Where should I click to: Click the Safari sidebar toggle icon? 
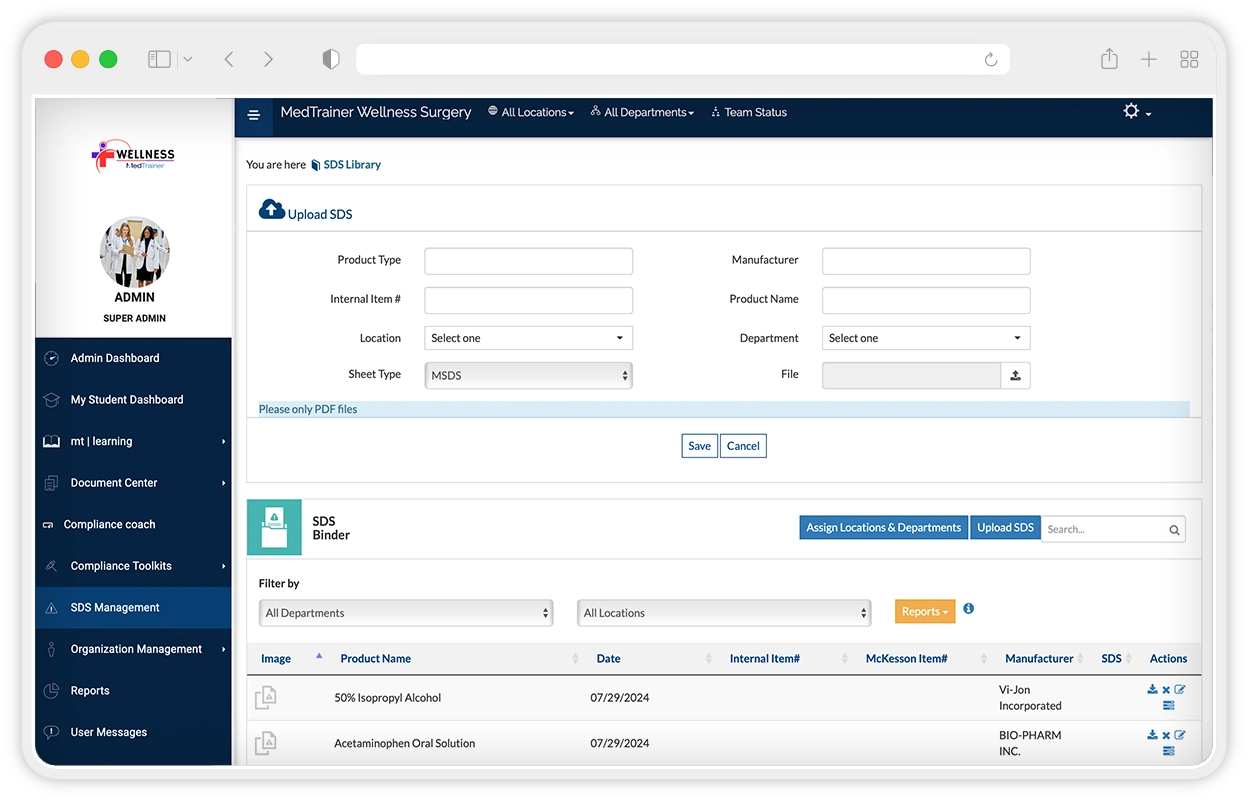(x=159, y=60)
